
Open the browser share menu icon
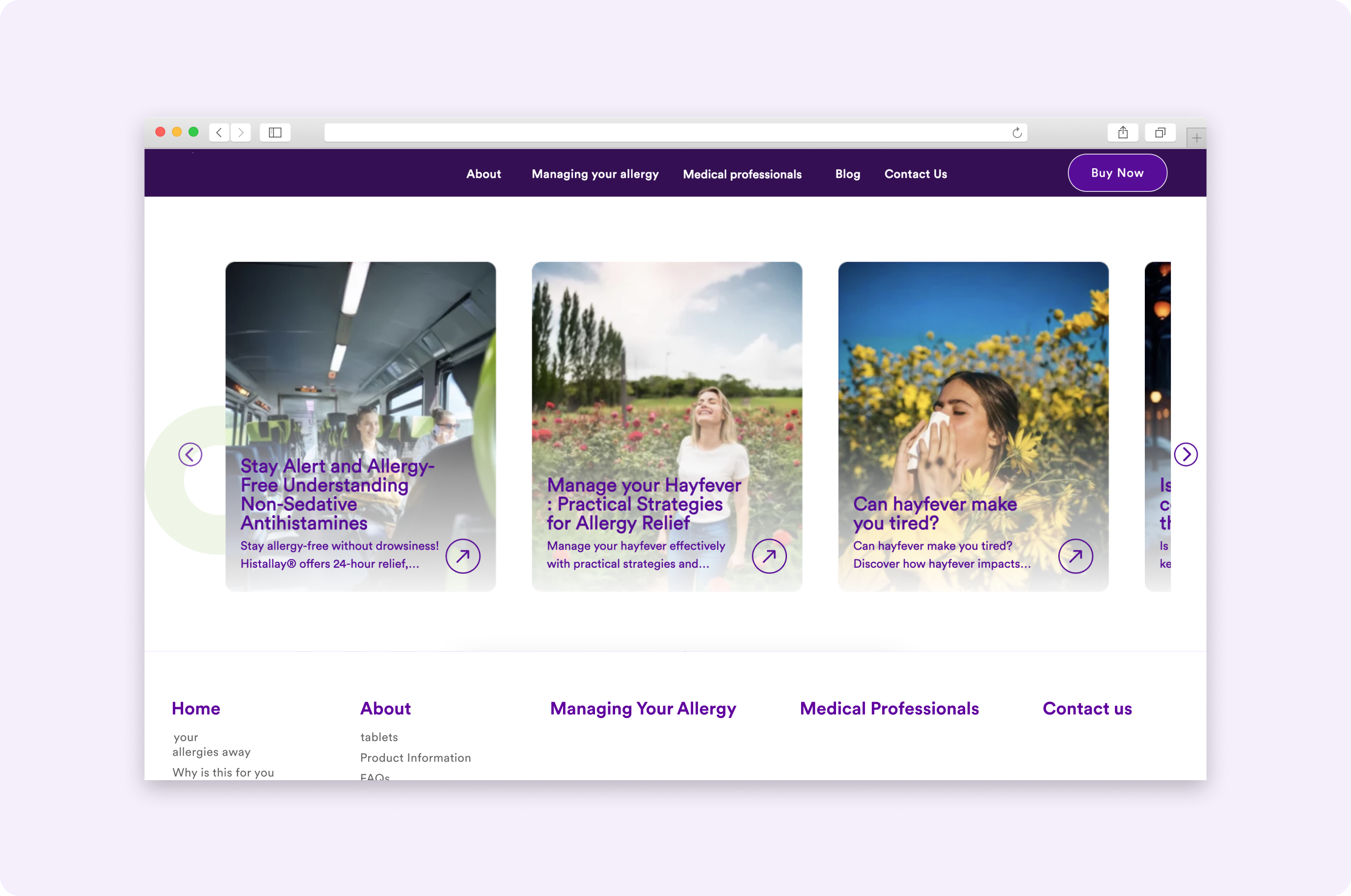point(1123,132)
